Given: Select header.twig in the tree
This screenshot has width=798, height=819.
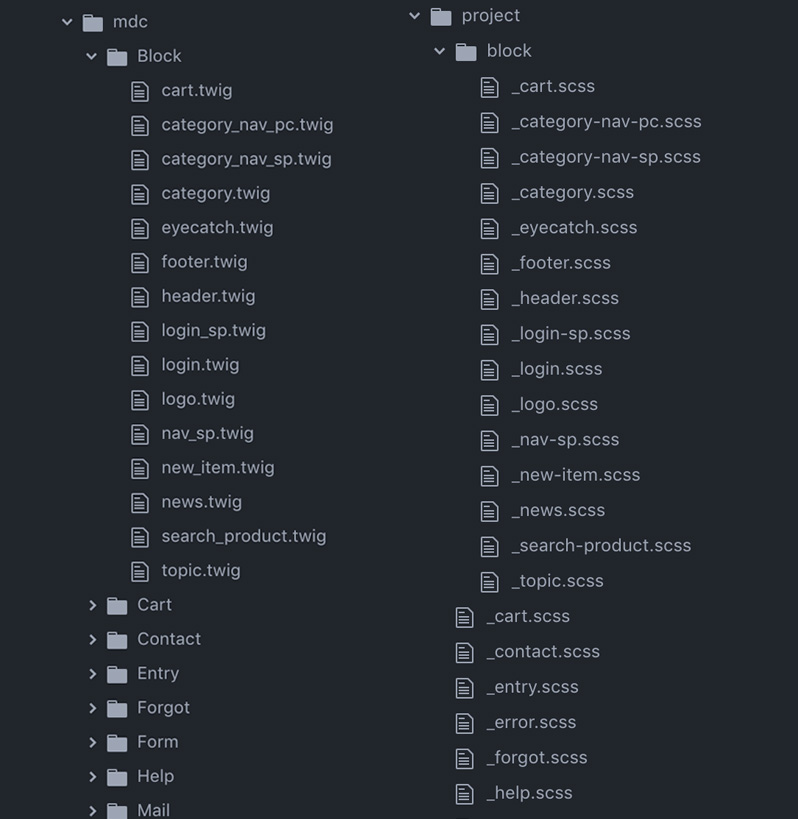Looking at the screenshot, I should pos(208,296).
